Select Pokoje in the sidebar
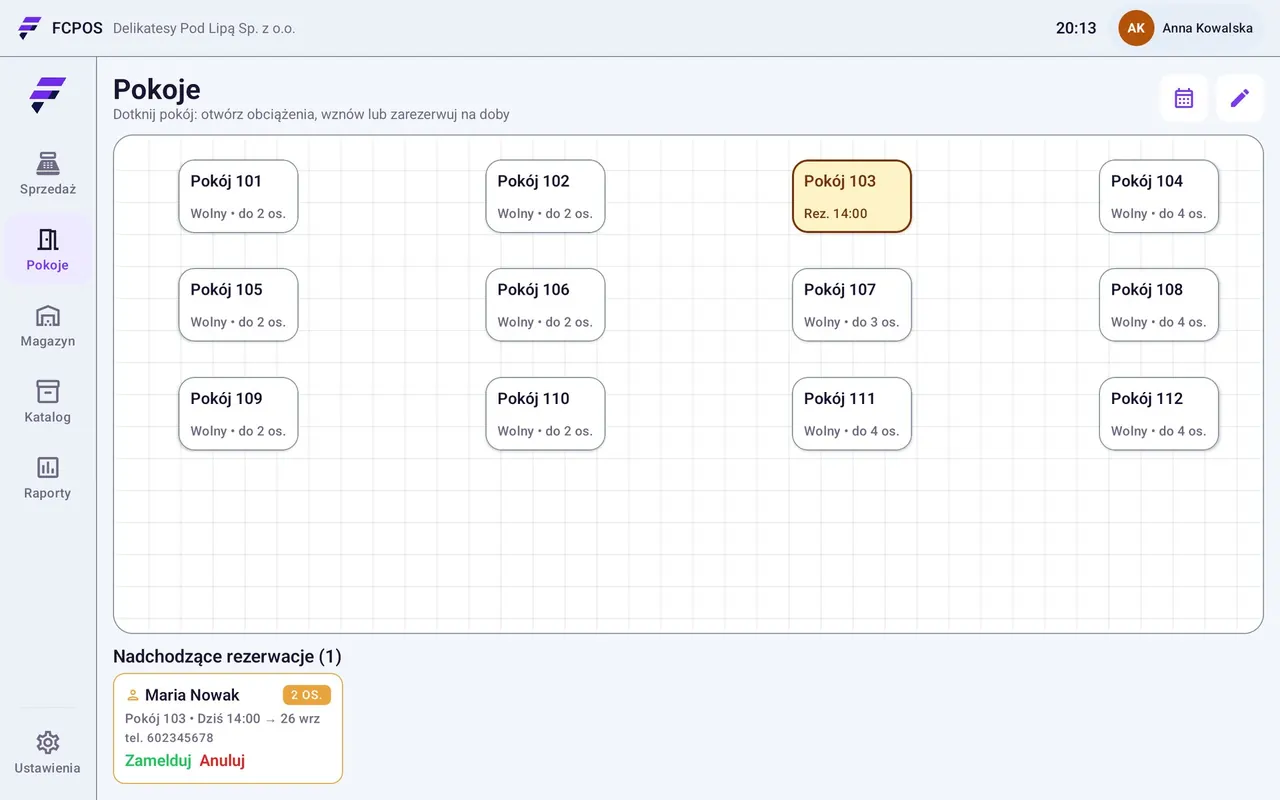The image size is (1280, 800). [x=48, y=250]
